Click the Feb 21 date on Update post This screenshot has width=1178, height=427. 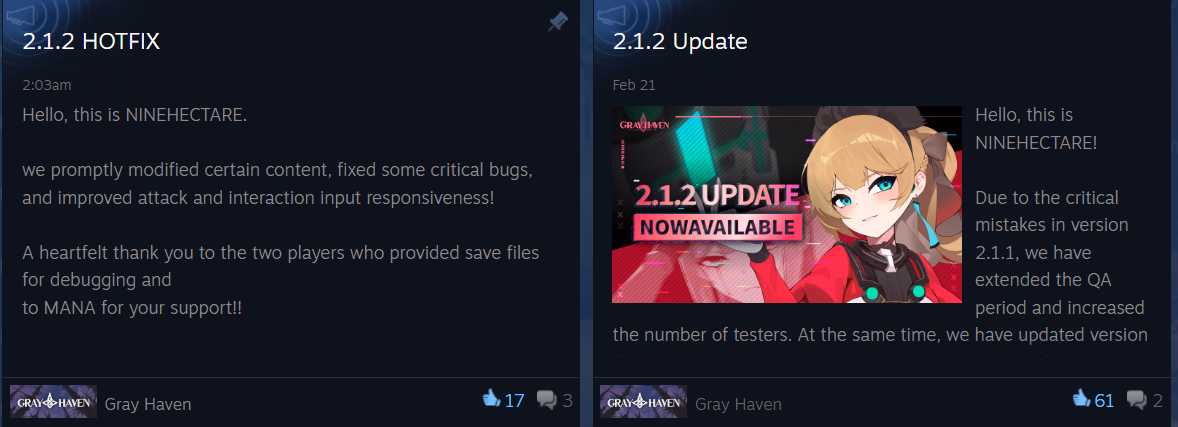tap(634, 85)
